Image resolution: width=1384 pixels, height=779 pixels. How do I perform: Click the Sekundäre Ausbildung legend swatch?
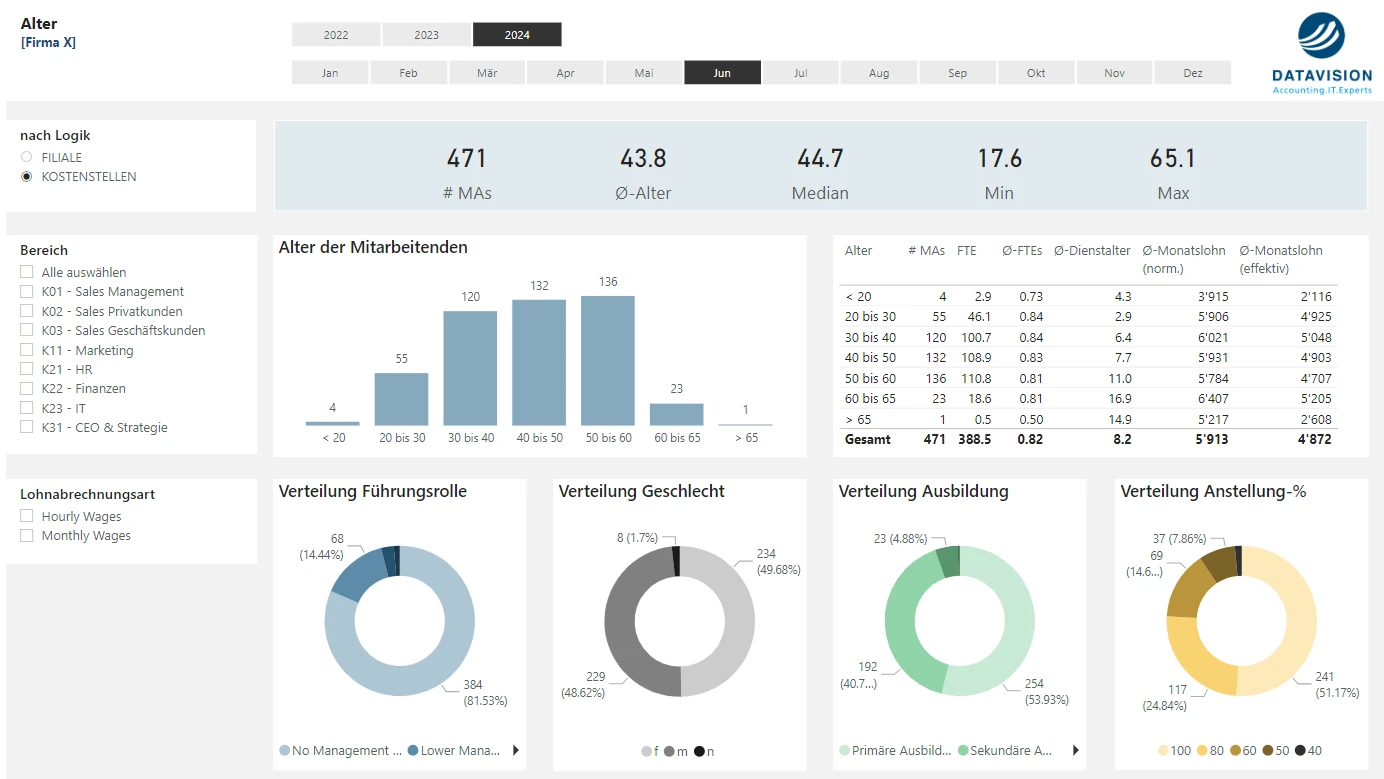point(963,751)
